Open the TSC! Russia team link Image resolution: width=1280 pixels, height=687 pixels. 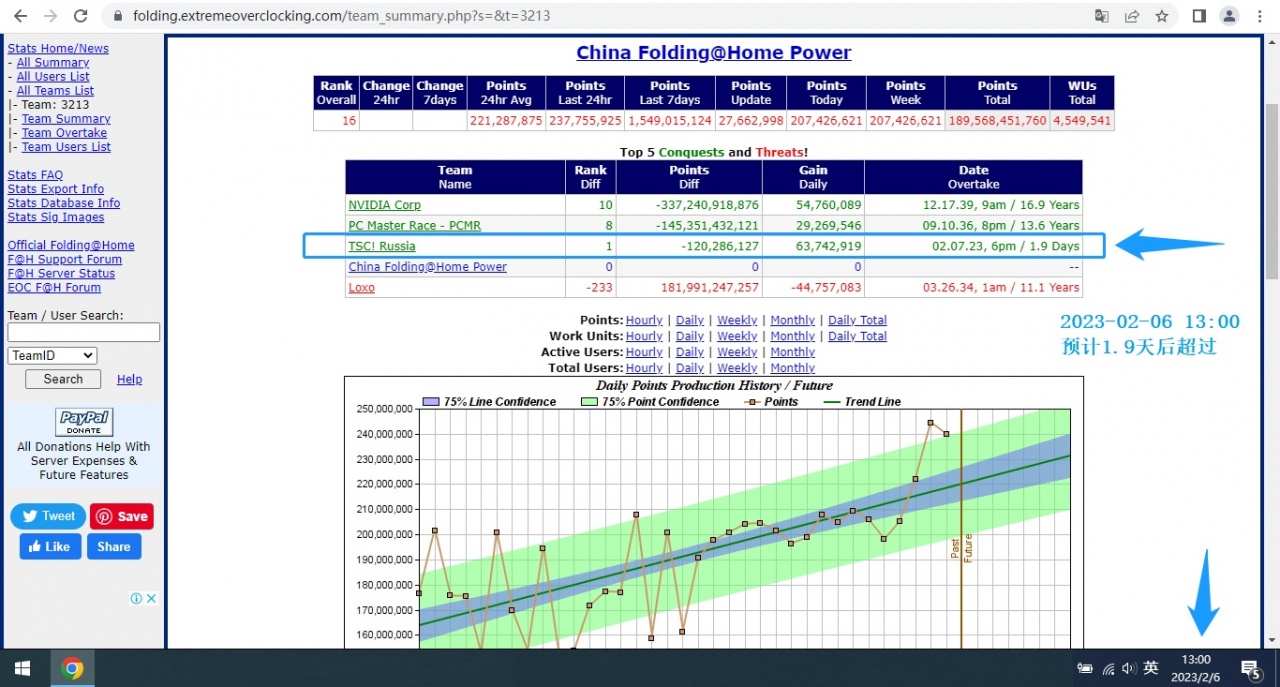[382, 246]
